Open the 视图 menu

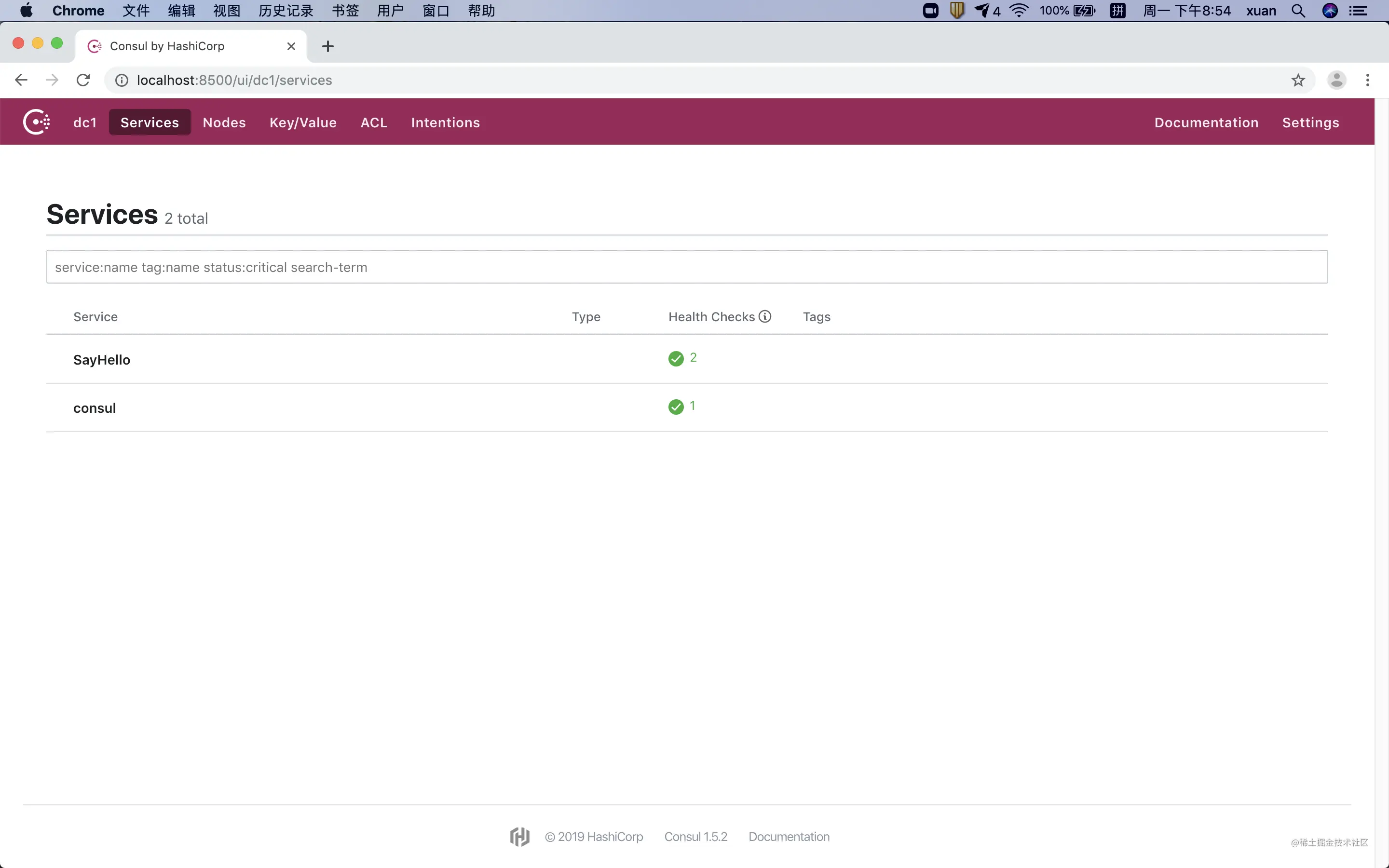tap(227, 10)
